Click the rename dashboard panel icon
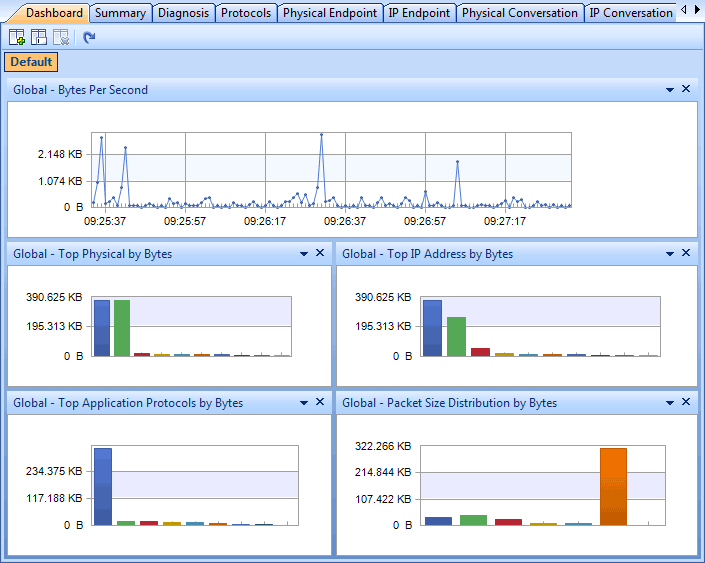This screenshot has height=563, width=705. point(39,38)
